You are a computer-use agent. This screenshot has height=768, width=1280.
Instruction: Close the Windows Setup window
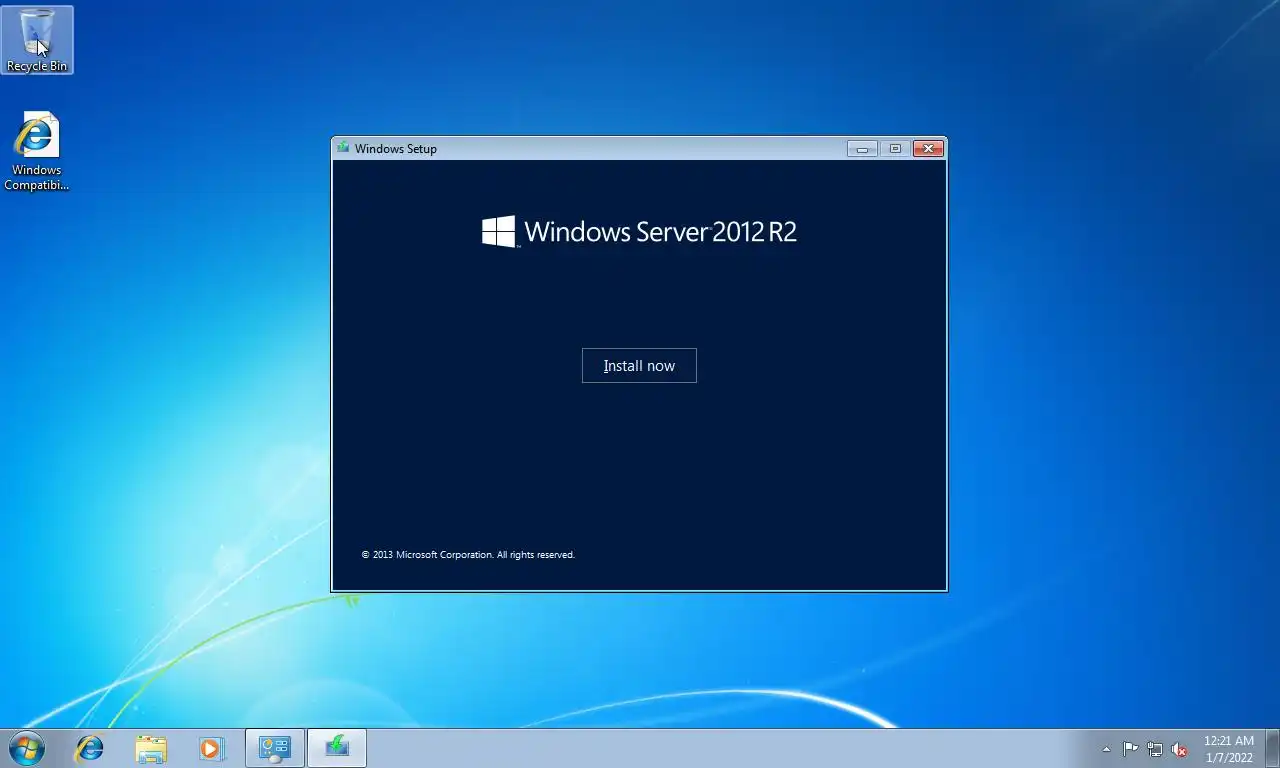pos(928,149)
